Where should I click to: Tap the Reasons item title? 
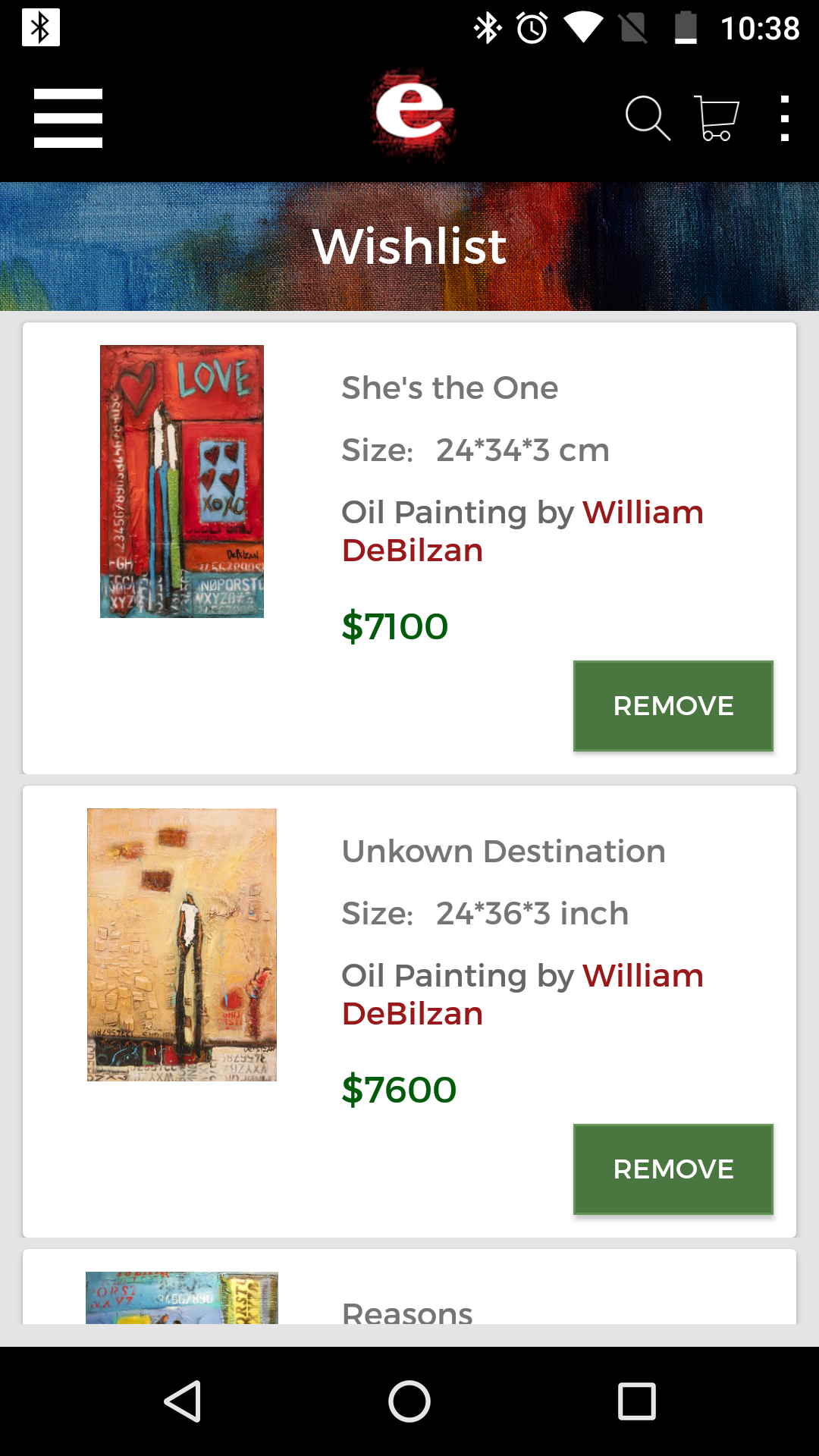point(407,1312)
